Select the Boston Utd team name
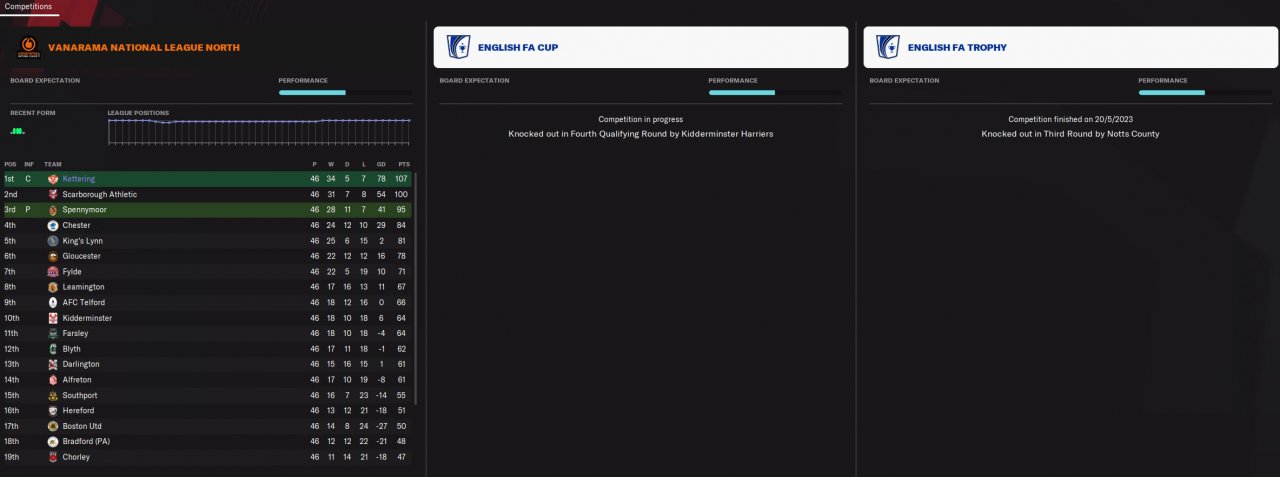 click(x=82, y=426)
